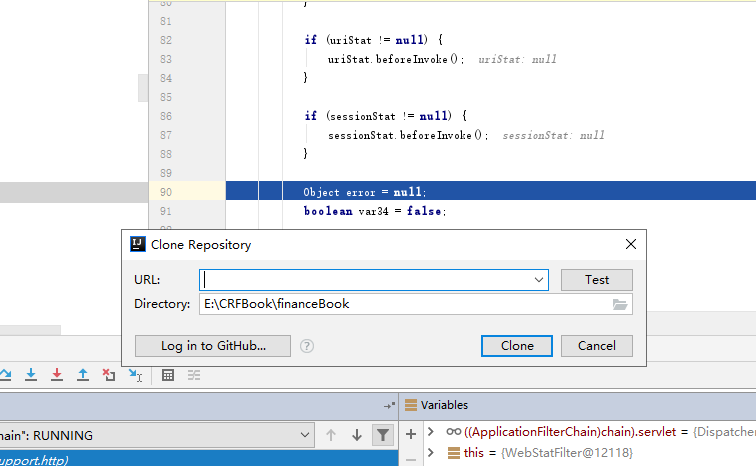
Task: Click the restore layout pin icon
Action: (x=389, y=406)
